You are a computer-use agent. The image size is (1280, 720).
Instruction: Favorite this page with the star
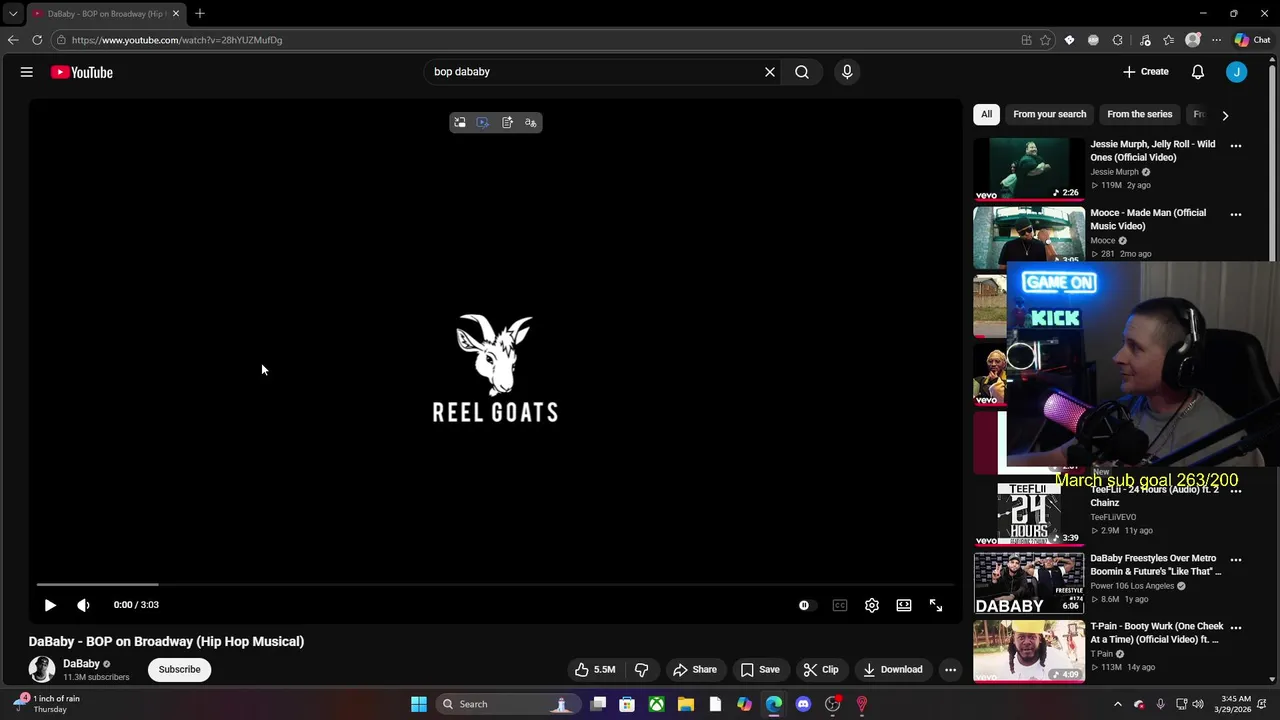click(1045, 40)
